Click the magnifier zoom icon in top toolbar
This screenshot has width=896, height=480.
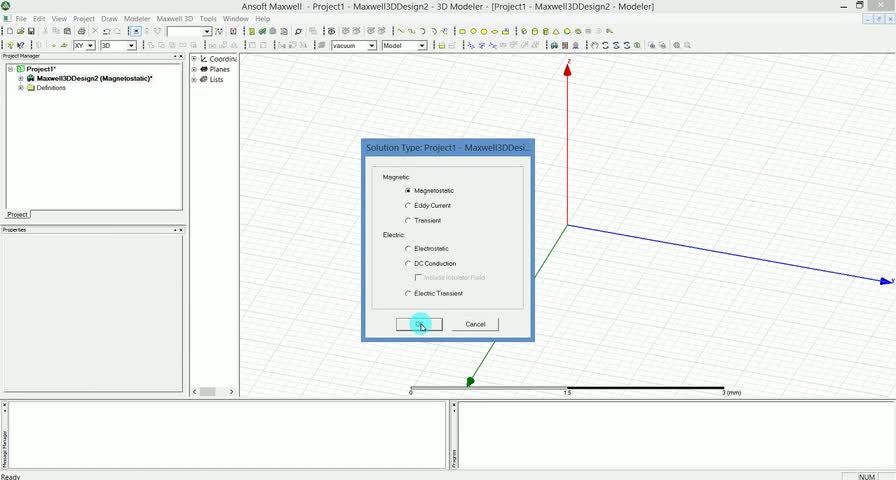(x=298, y=31)
